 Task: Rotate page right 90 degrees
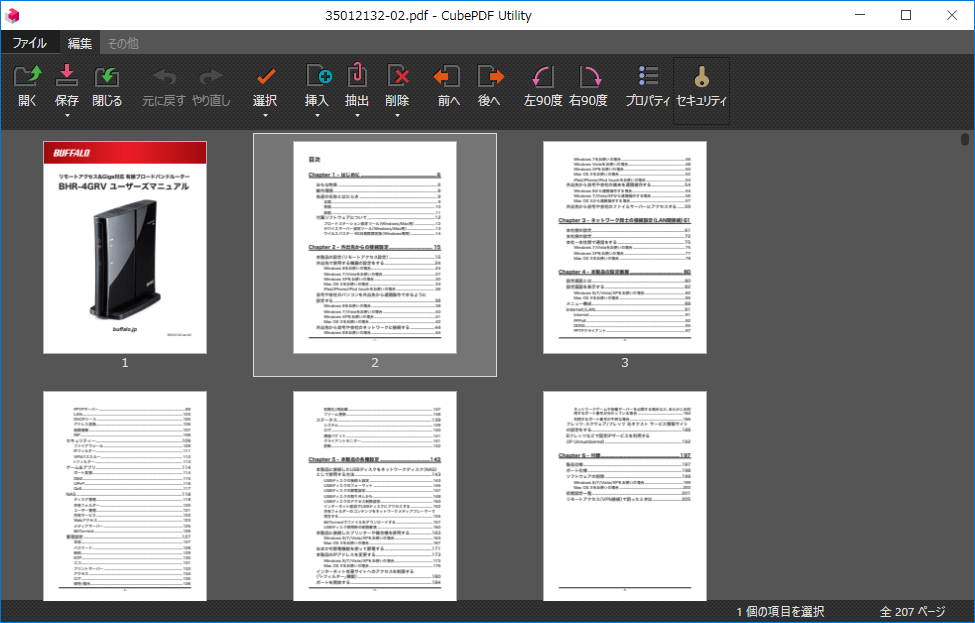pyautogui.click(x=588, y=77)
